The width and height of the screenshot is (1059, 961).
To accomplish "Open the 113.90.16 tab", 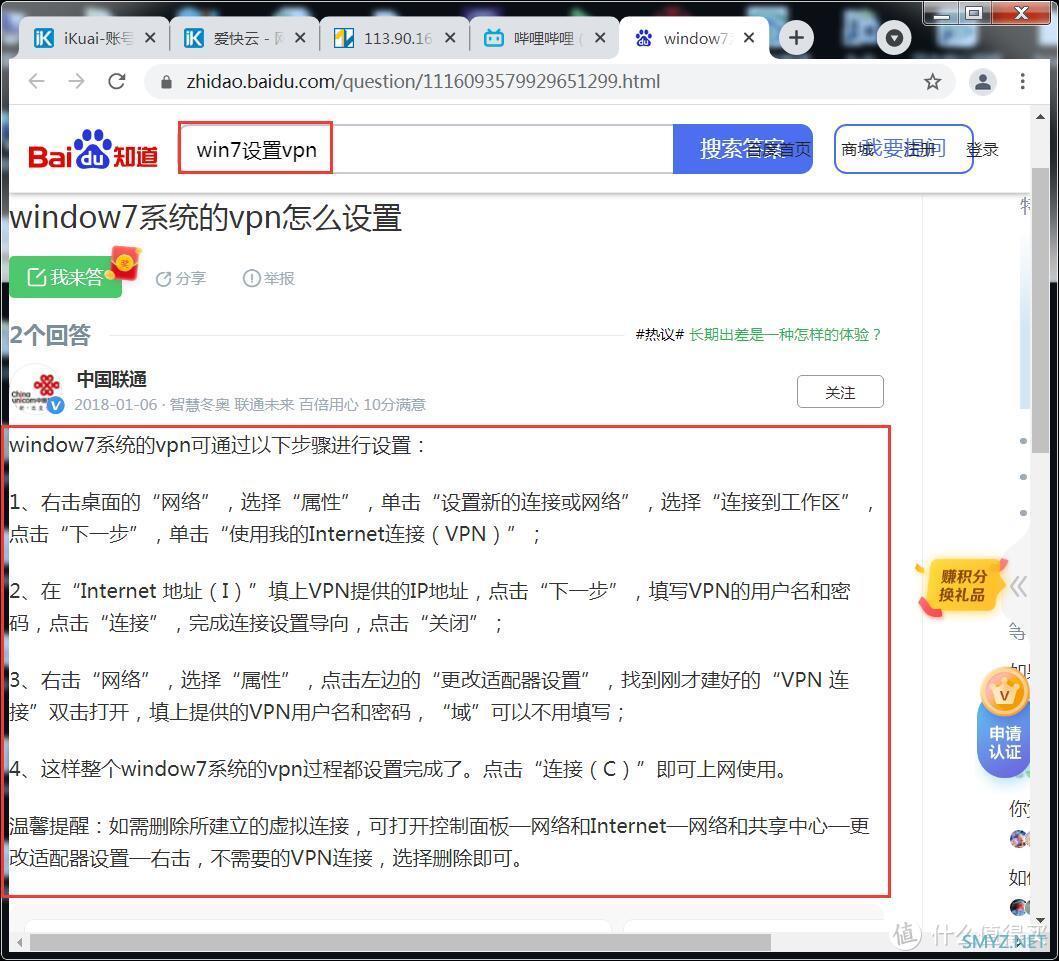I will click(x=392, y=38).
